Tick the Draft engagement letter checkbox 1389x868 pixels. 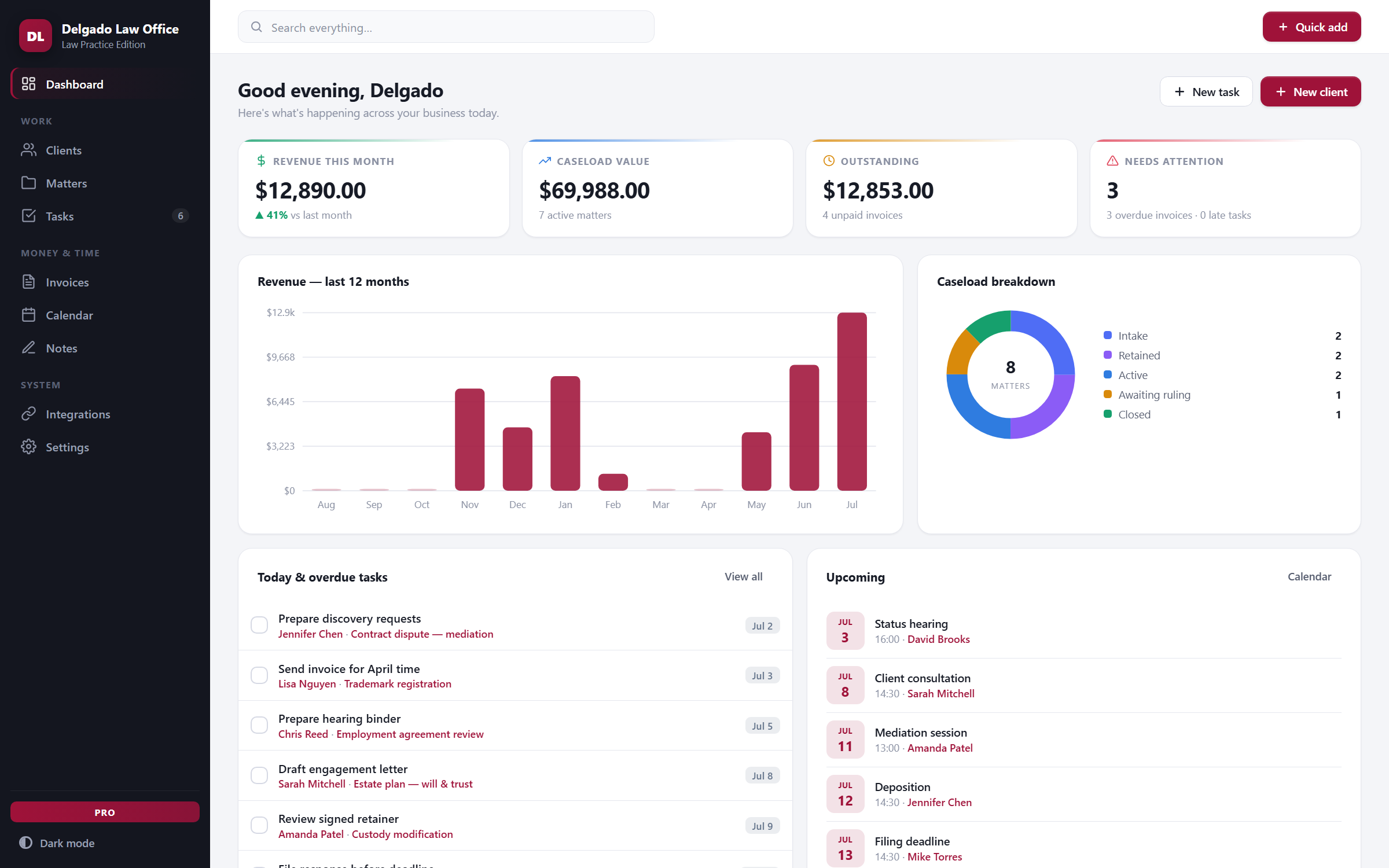tap(259, 775)
